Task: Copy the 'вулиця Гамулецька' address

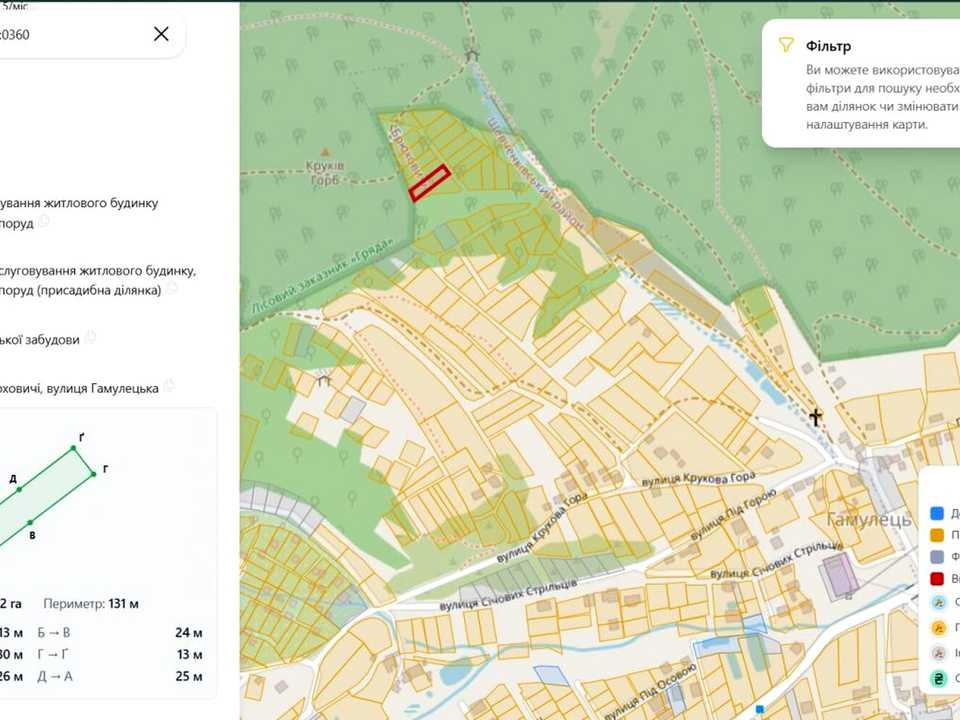Action: coord(169,386)
